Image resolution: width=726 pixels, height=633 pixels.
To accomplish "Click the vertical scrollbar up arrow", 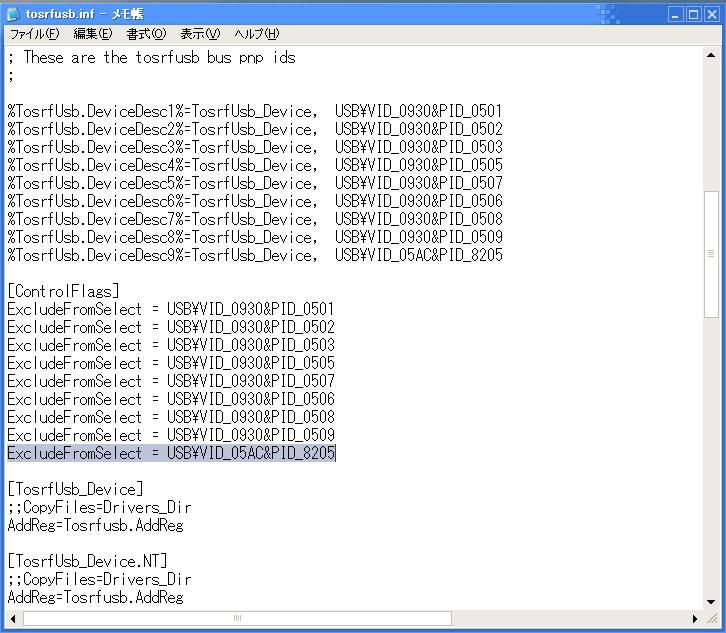I will click(711, 56).
